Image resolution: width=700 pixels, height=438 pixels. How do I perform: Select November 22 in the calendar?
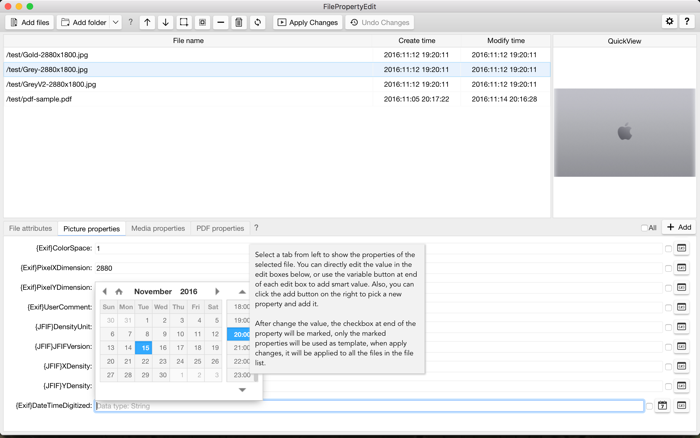[x=145, y=361]
